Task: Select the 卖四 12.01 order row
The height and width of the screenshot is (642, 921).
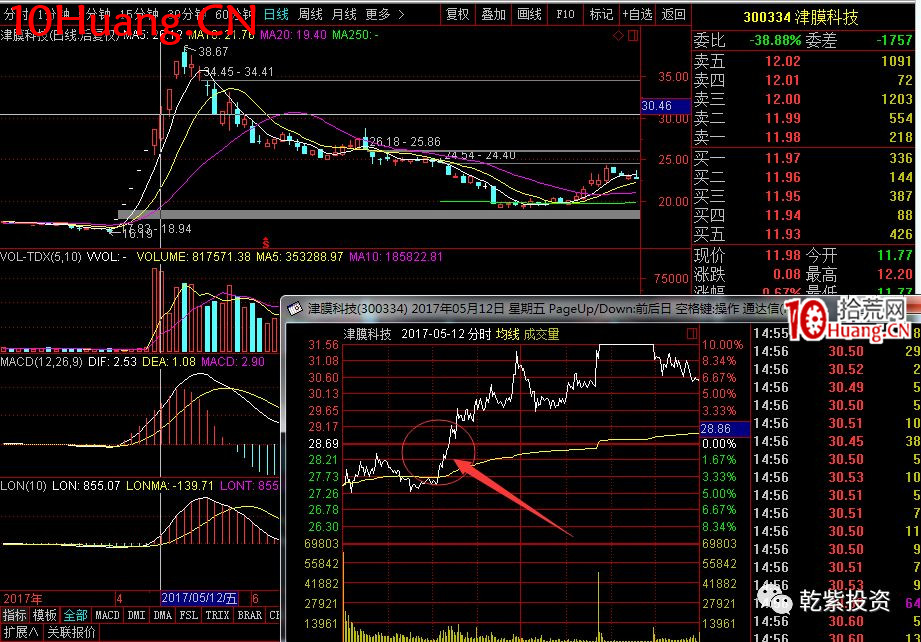Action: [x=804, y=79]
